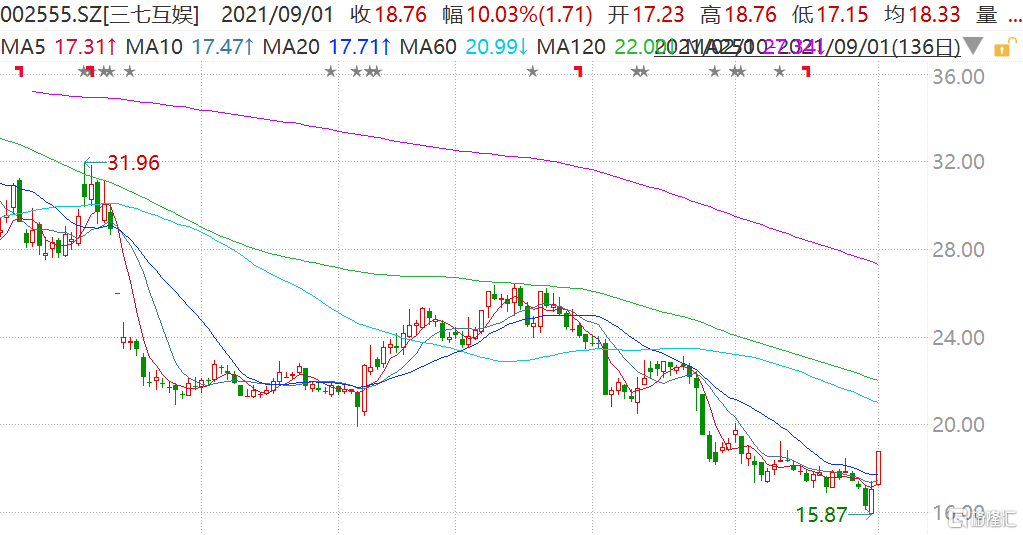Click the red flag marker below MA120 label
The image size is (1023, 535).
pyautogui.click(x=578, y=71)
